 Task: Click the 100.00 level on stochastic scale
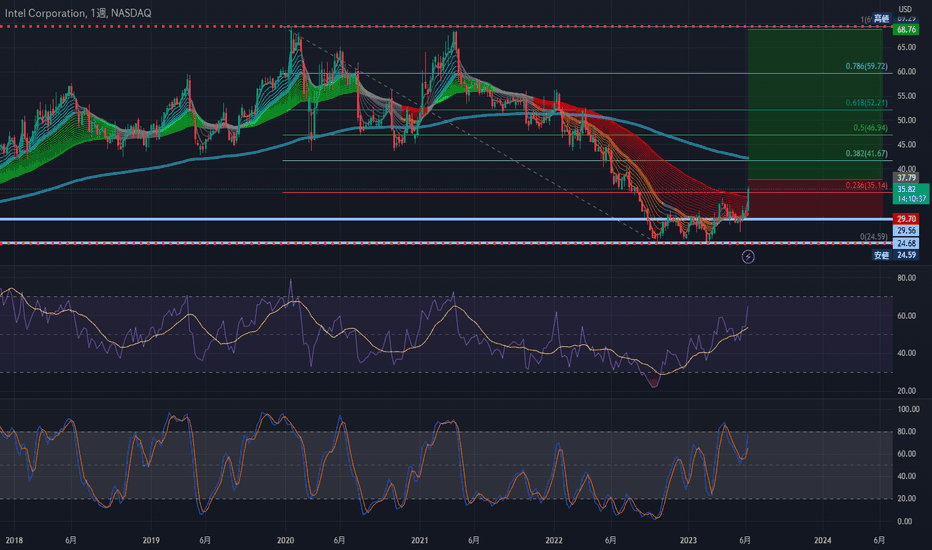(908, 409)
